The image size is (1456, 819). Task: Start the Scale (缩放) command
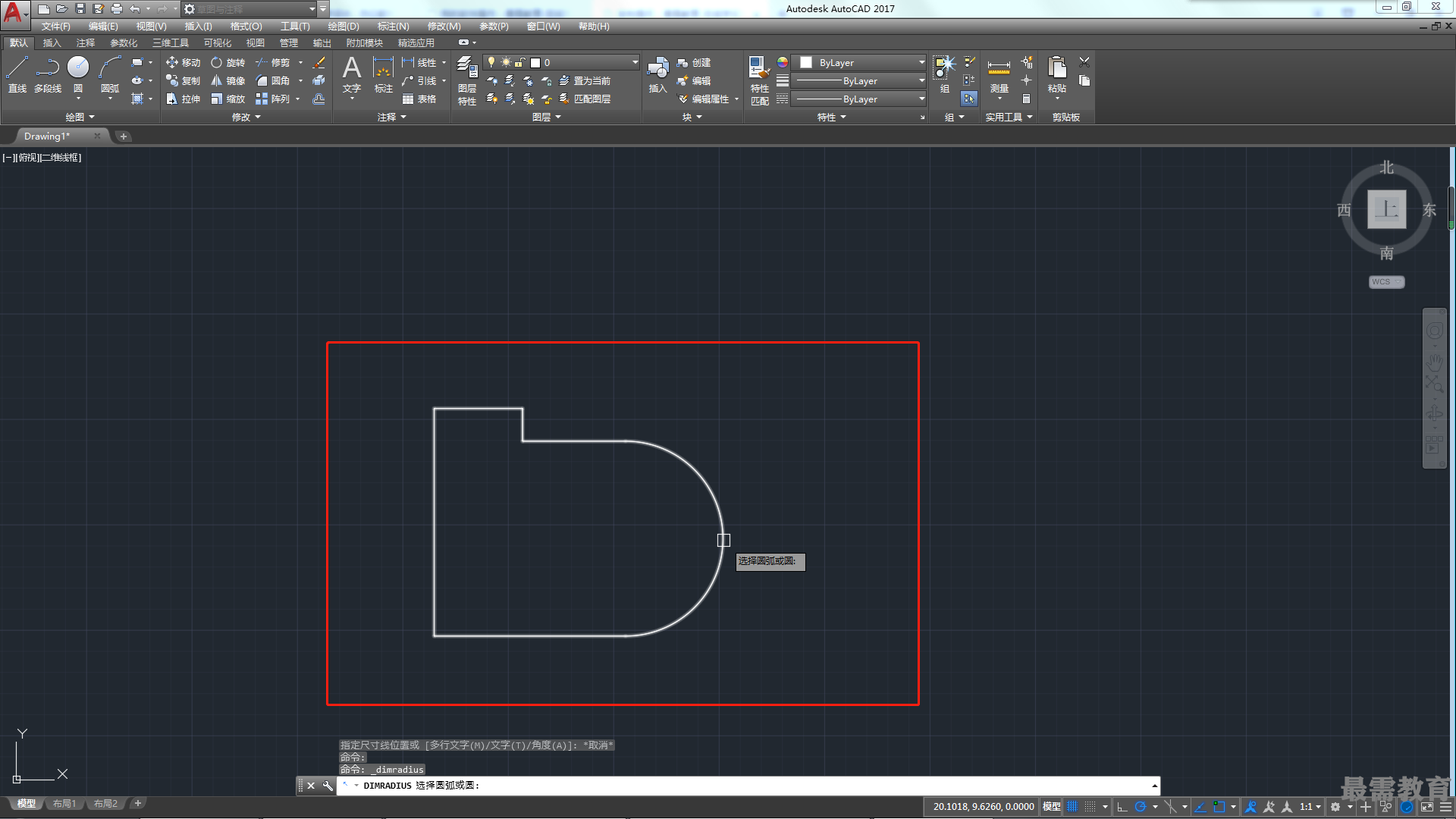227,99
